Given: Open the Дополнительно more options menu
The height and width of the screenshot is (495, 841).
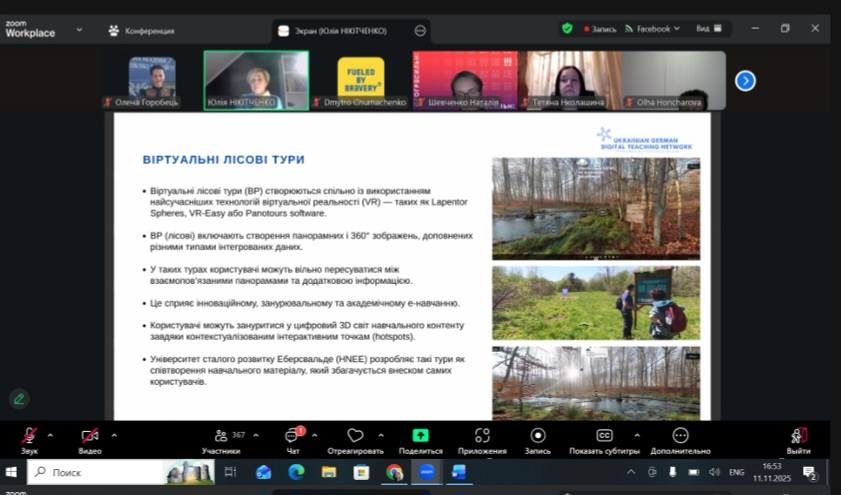Looking at the screenshot, I should pyautogui.click(x=680, y=436).
